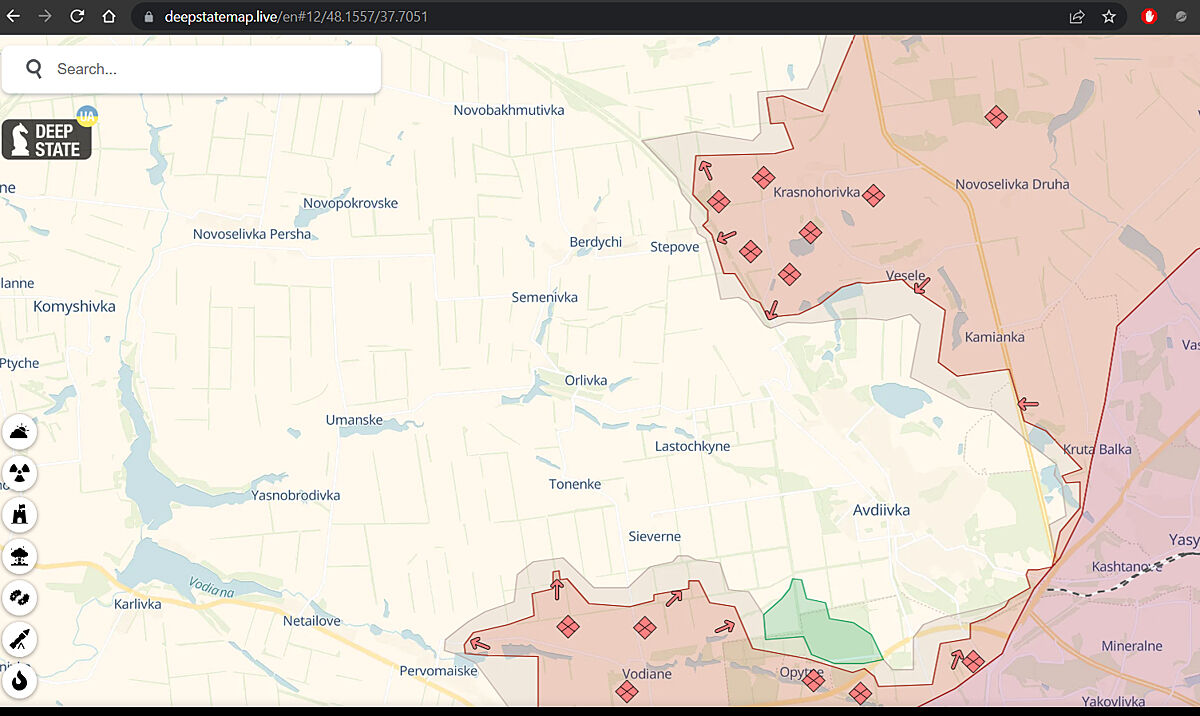Viewport: 1200px width, 716px height.
Task: Click the Avdiivka town label on map
Action: click(x=881, y=510)
